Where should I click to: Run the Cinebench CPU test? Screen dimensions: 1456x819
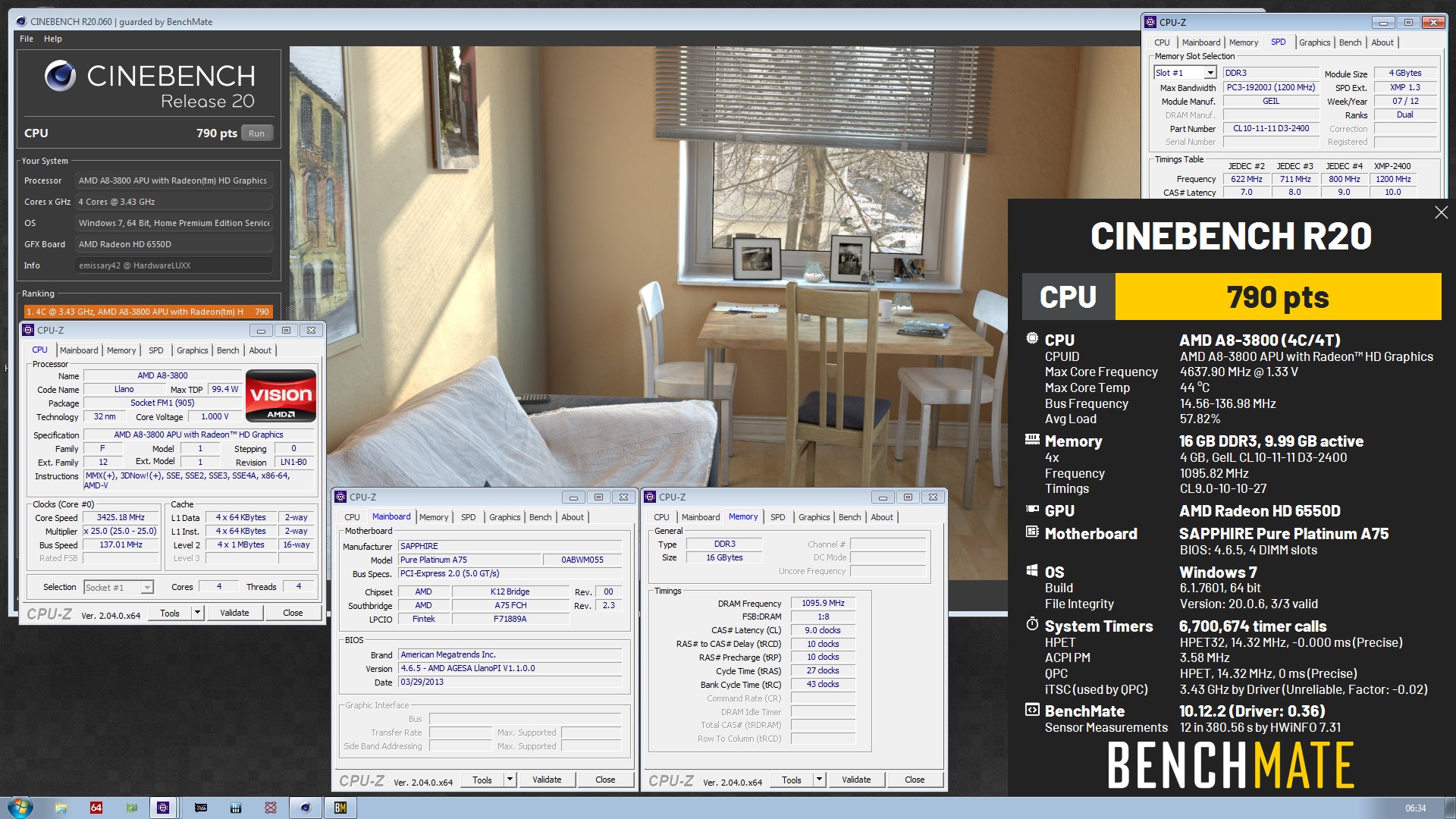pyautogui.click(x=256, y=133)
